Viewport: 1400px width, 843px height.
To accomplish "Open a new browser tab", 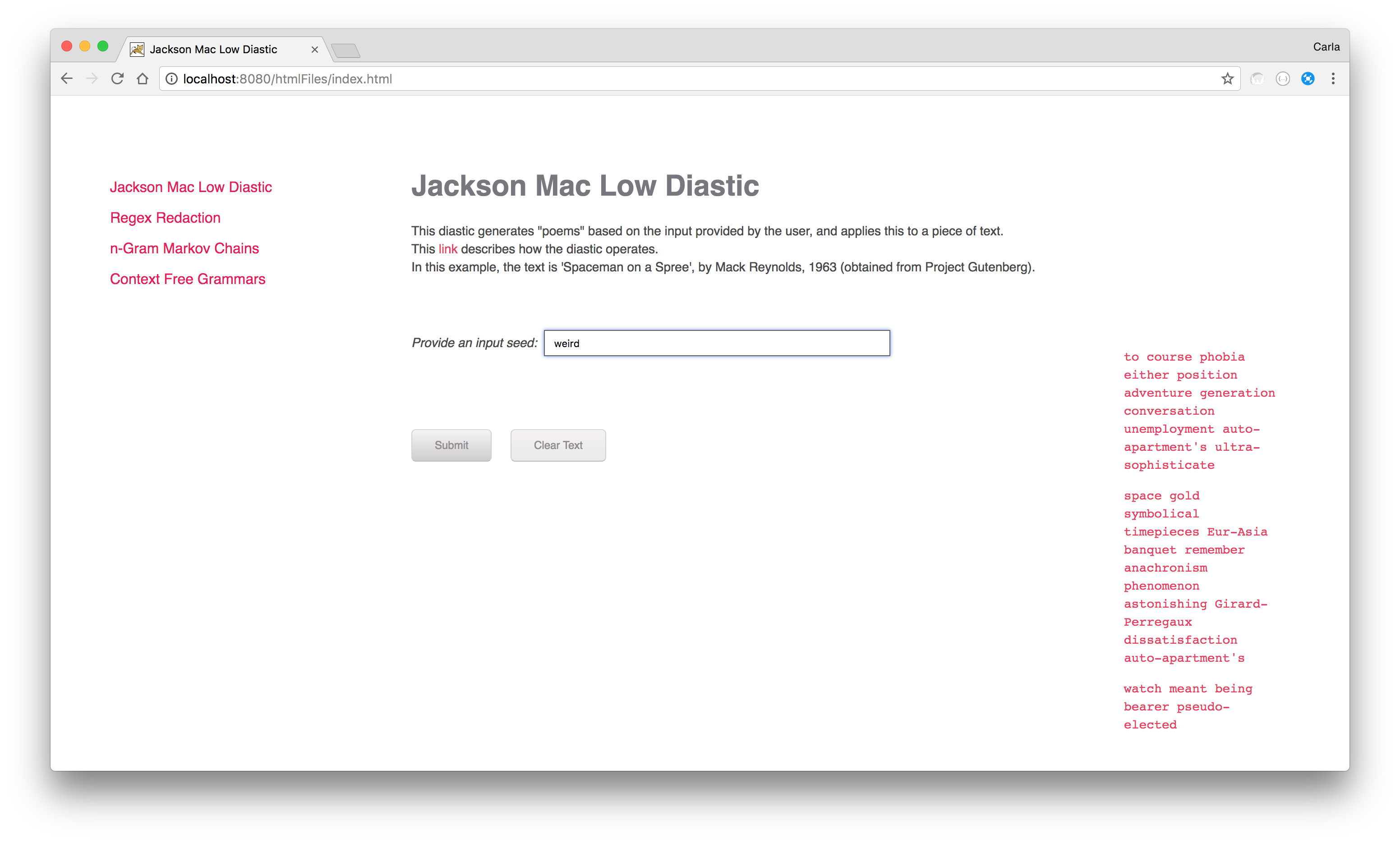I will 345,51.
